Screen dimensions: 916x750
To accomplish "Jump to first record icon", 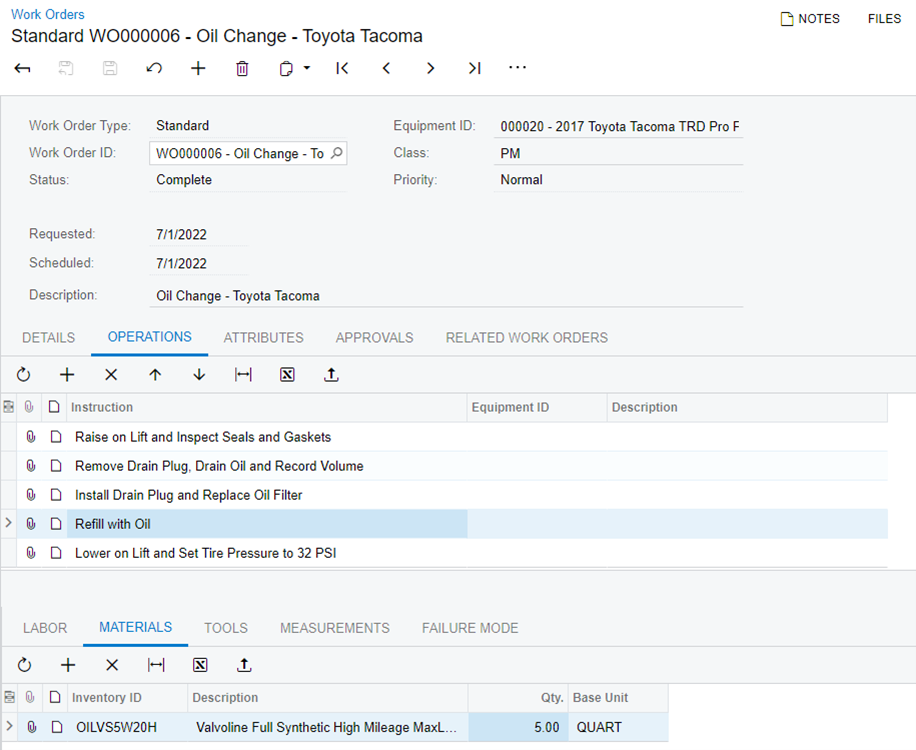I will [x=342, y=68].
